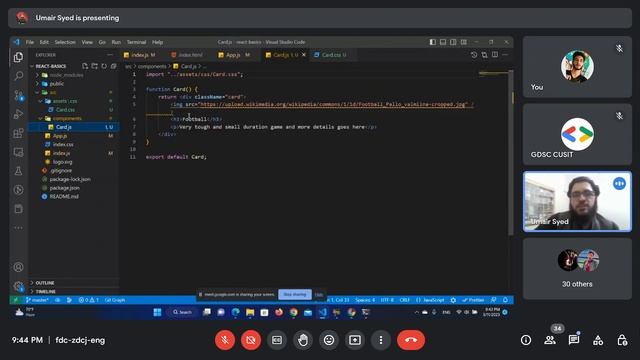This screenshot has width=640, height=360.
Task: Click the Collapse Folders icon in Explorer
Action: click(x=113, y=66)
